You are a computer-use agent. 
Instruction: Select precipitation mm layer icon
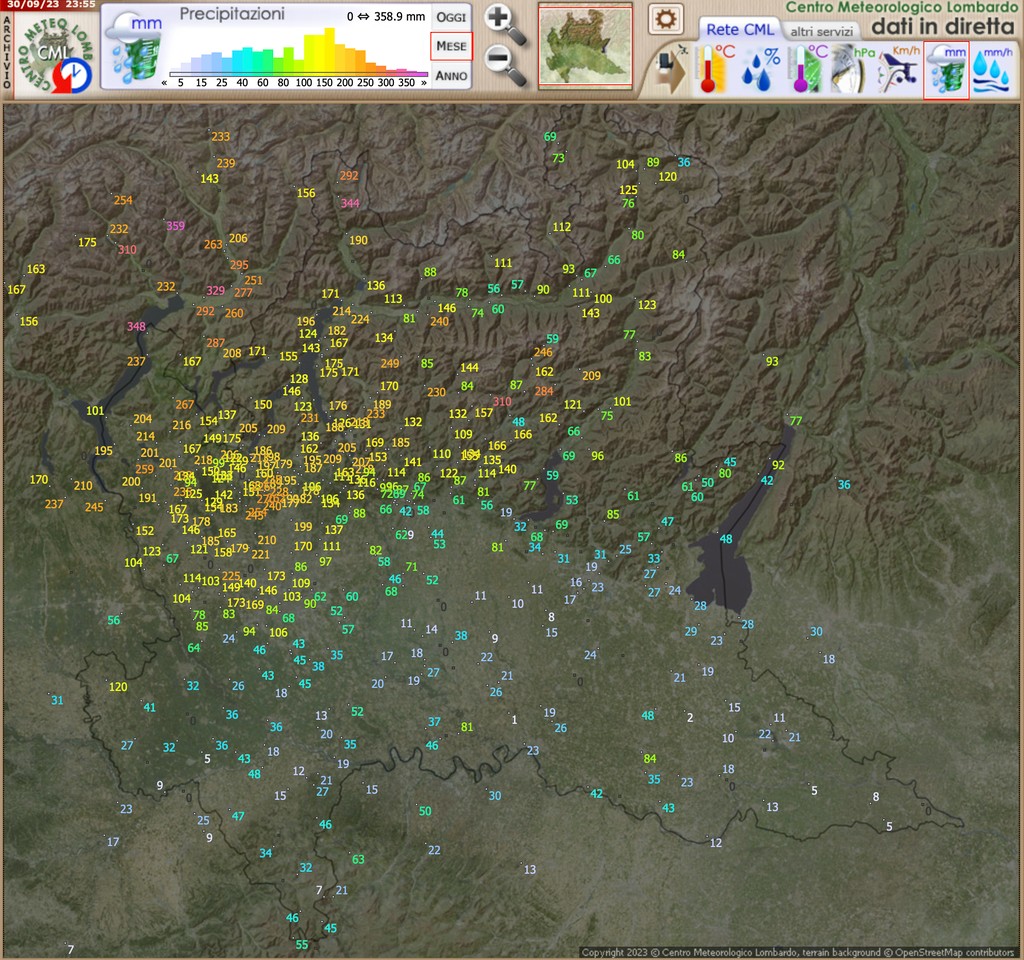[946, 70]
